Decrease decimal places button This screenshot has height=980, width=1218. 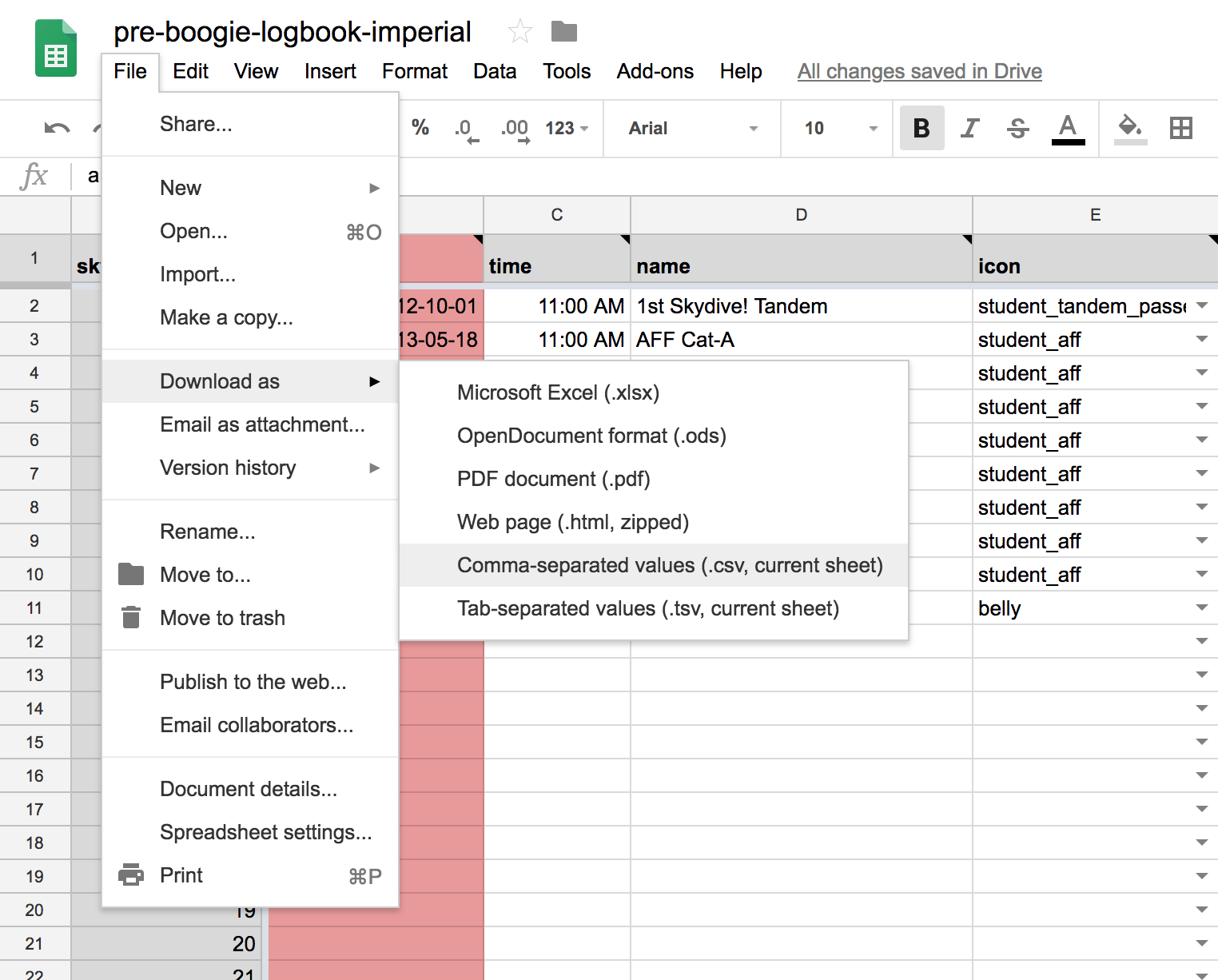pyautogui.click(x=466, y=129)
